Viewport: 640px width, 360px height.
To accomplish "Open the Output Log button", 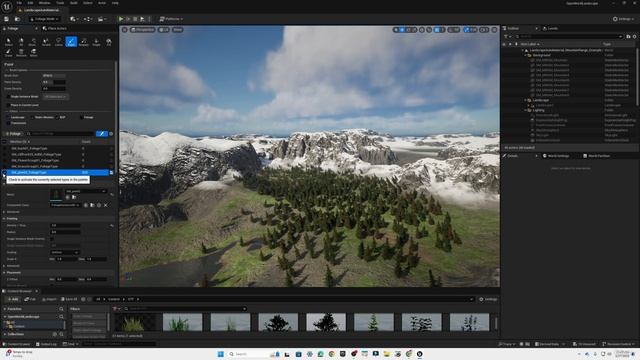I will 46,344.
